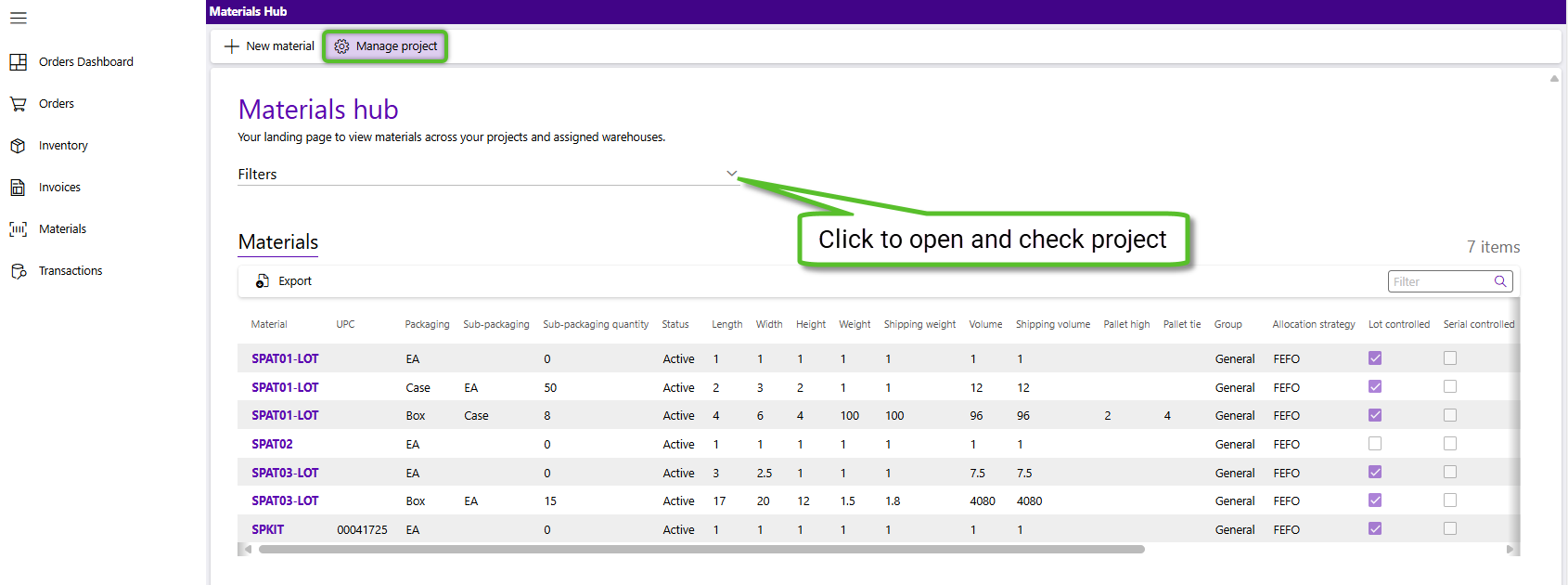Click the Invoices document icon
This screenshot has width=1568, height=585.
[x=19, y=188]
